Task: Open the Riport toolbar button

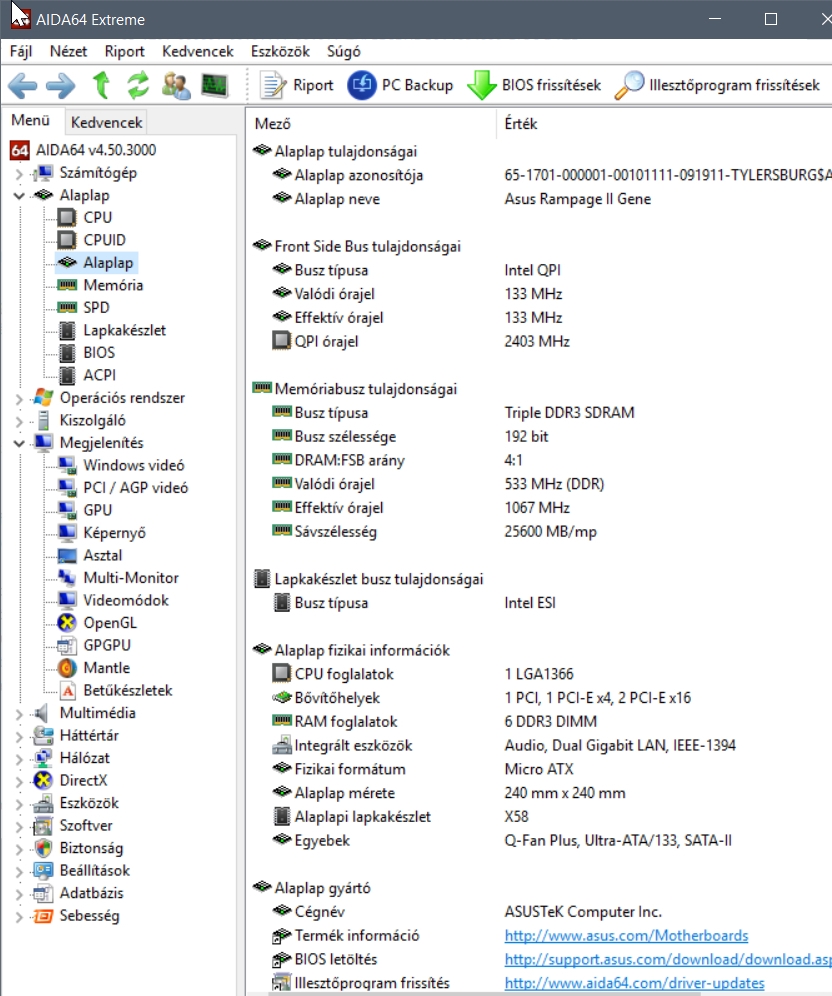Action: coord(297,85)
